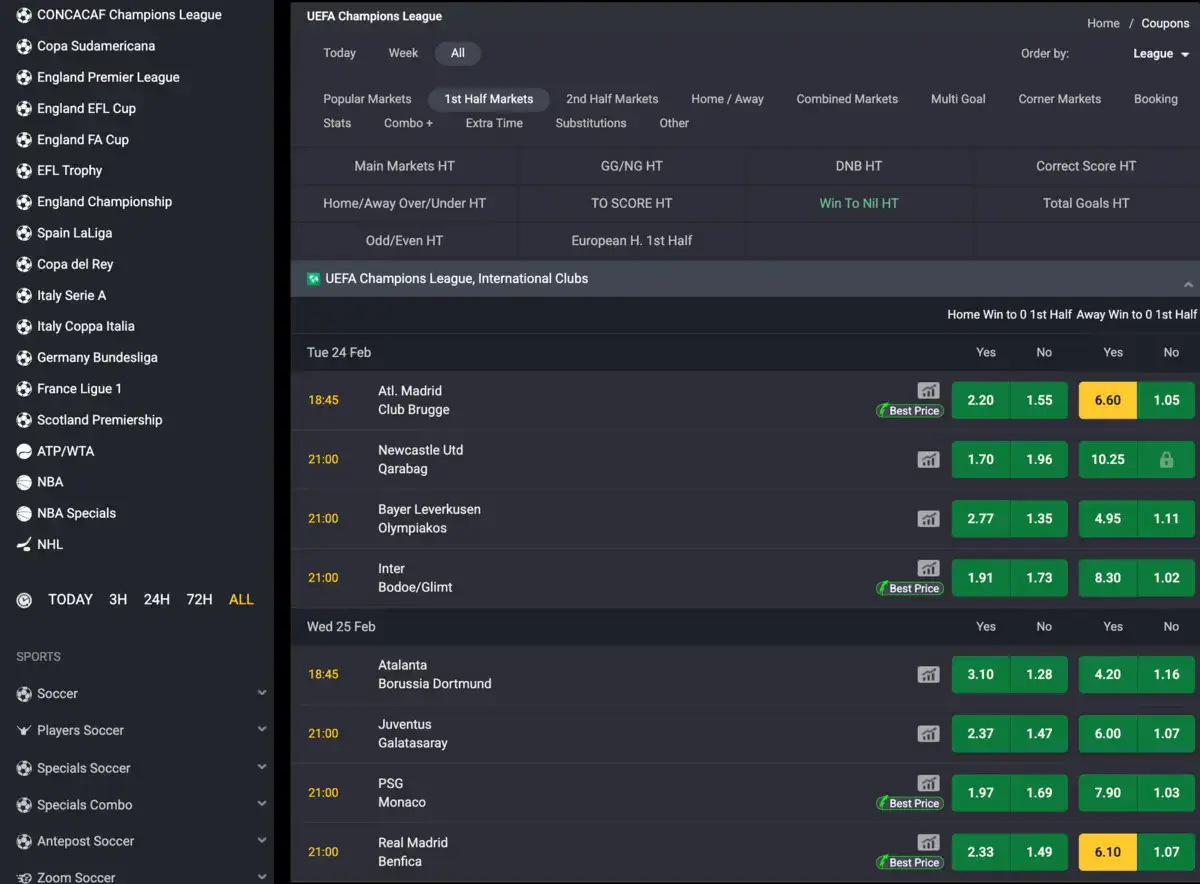This screenshot has height=884, width=1200.
Task: Switch to Combined Markets tab
Action: coord(847,99)
